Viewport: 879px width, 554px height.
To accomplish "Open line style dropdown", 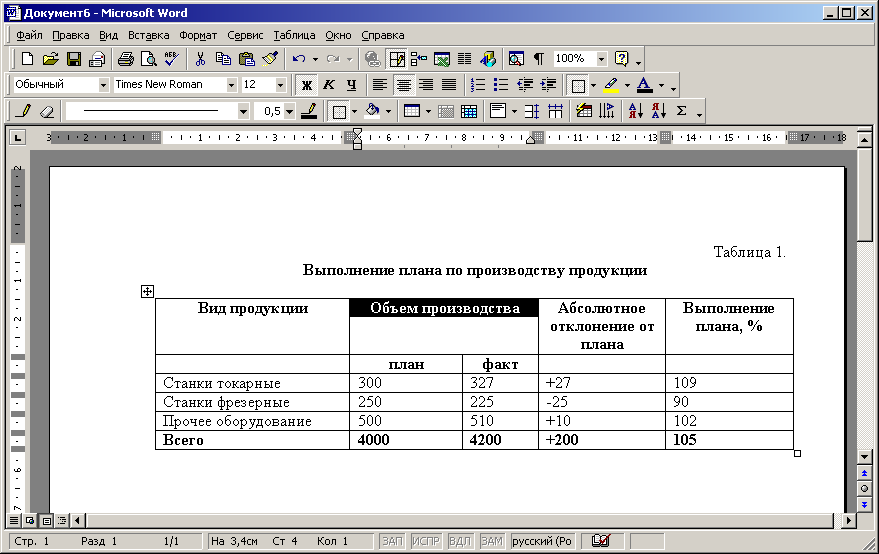I will (243, 111).
